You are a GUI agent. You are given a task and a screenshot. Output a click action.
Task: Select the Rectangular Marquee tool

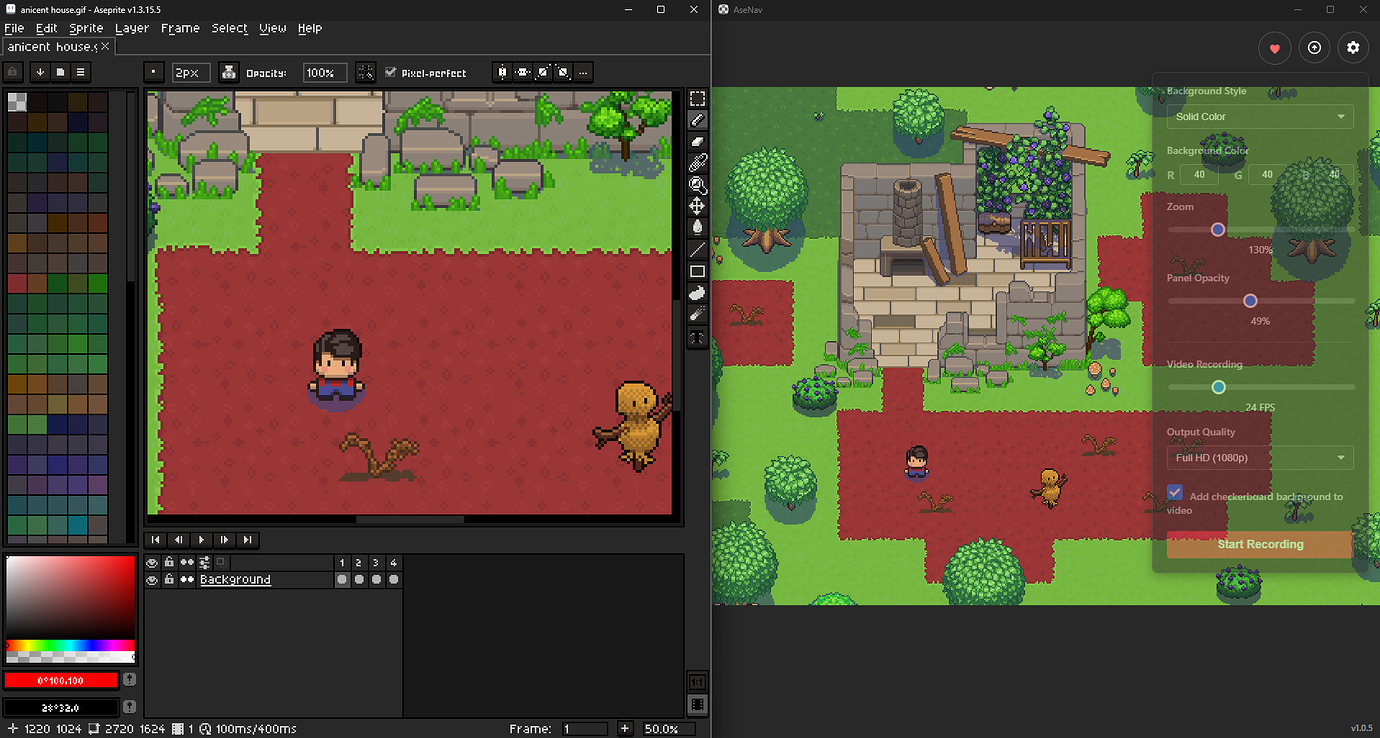(x=697, y=98)
